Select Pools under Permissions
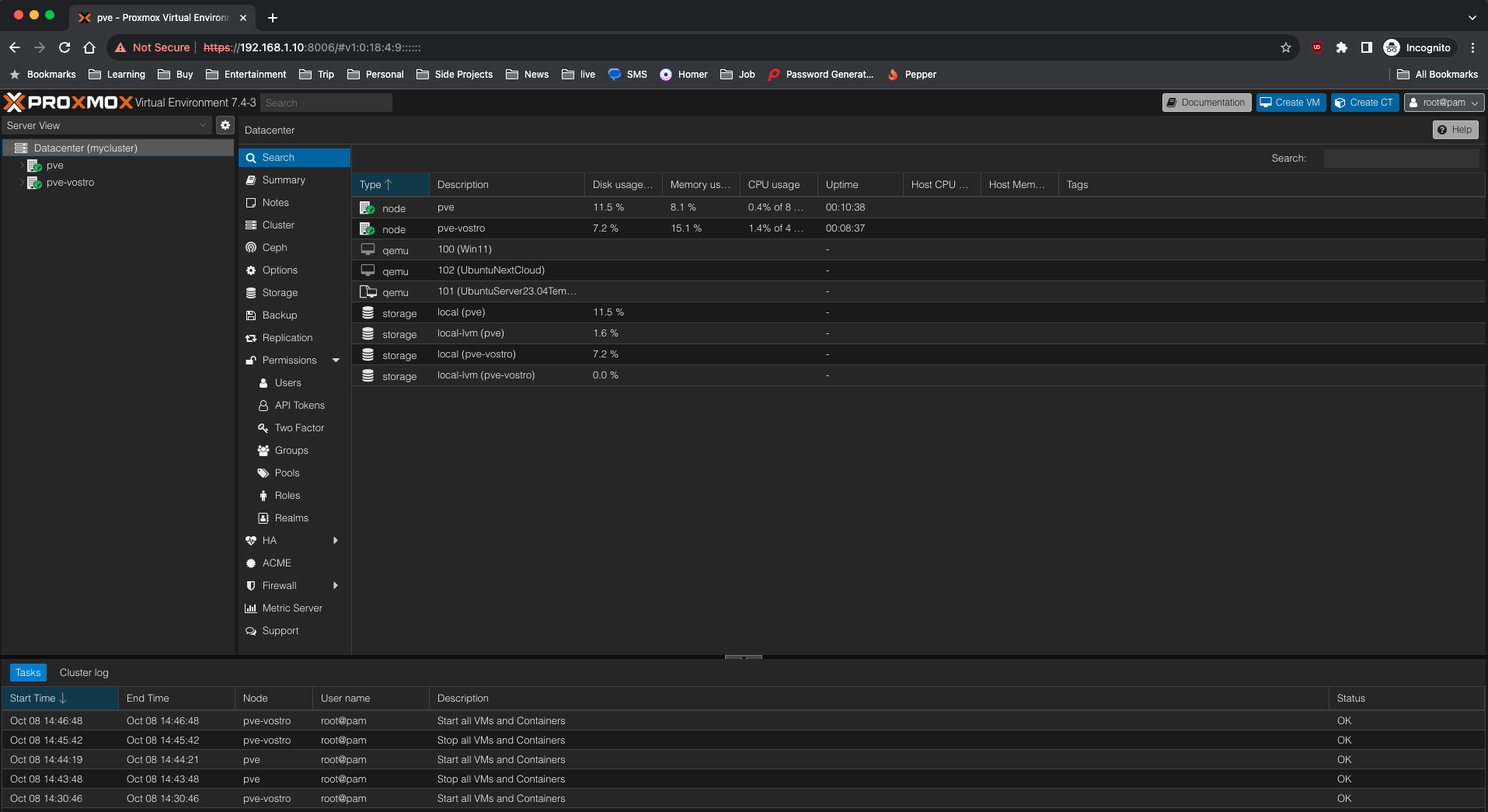 pyautogui.click(x=294, y=472)
